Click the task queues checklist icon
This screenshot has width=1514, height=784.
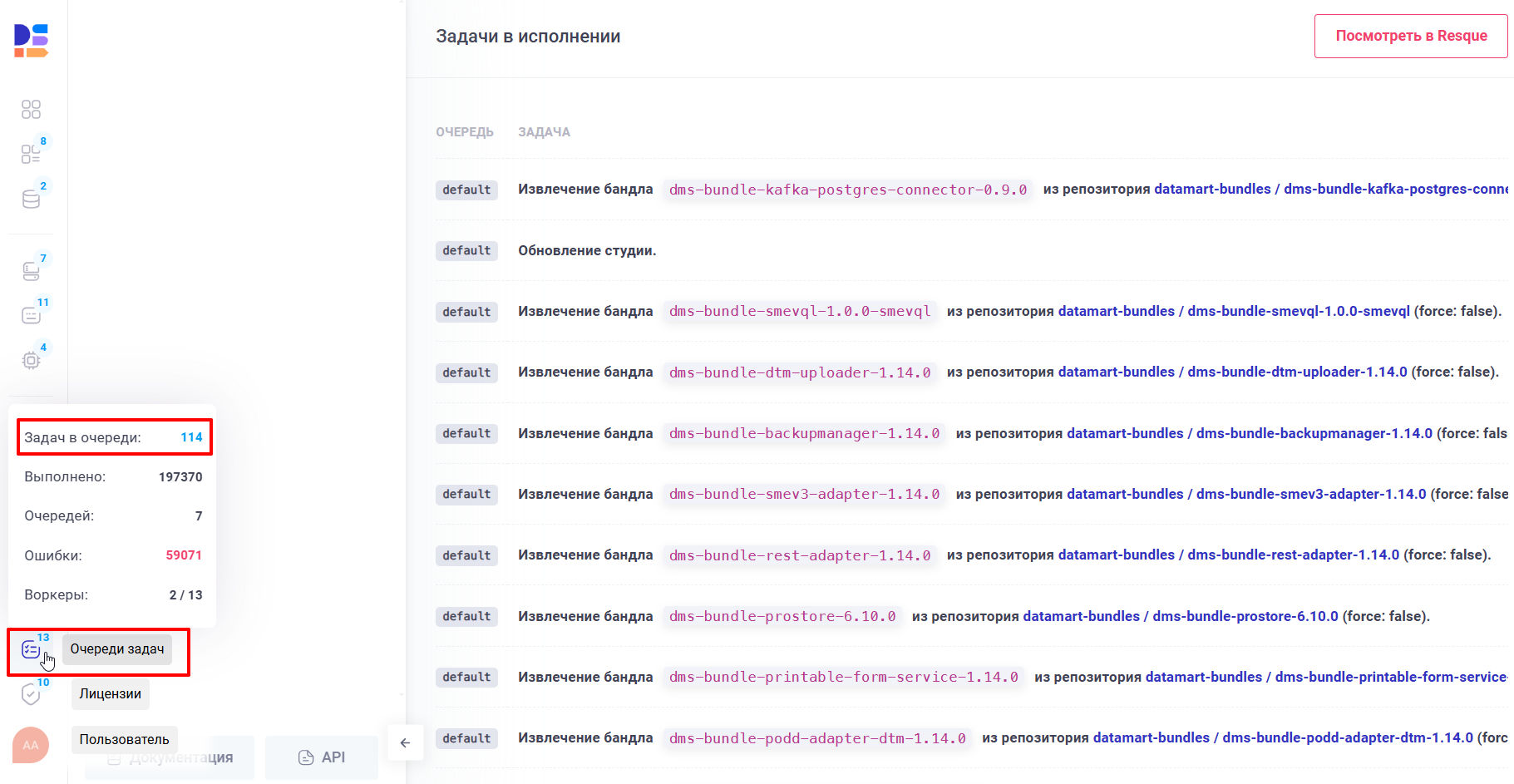(31, 649)
